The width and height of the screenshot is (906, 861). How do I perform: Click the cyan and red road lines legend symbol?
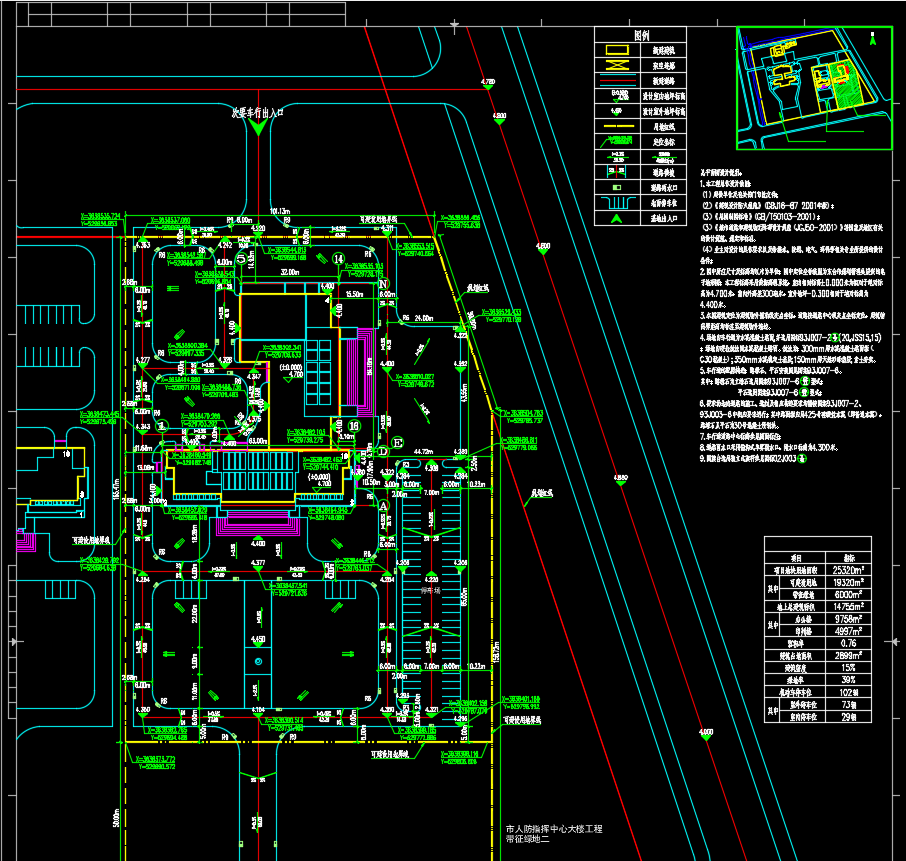pyautogui.click(x=617, y=80)
